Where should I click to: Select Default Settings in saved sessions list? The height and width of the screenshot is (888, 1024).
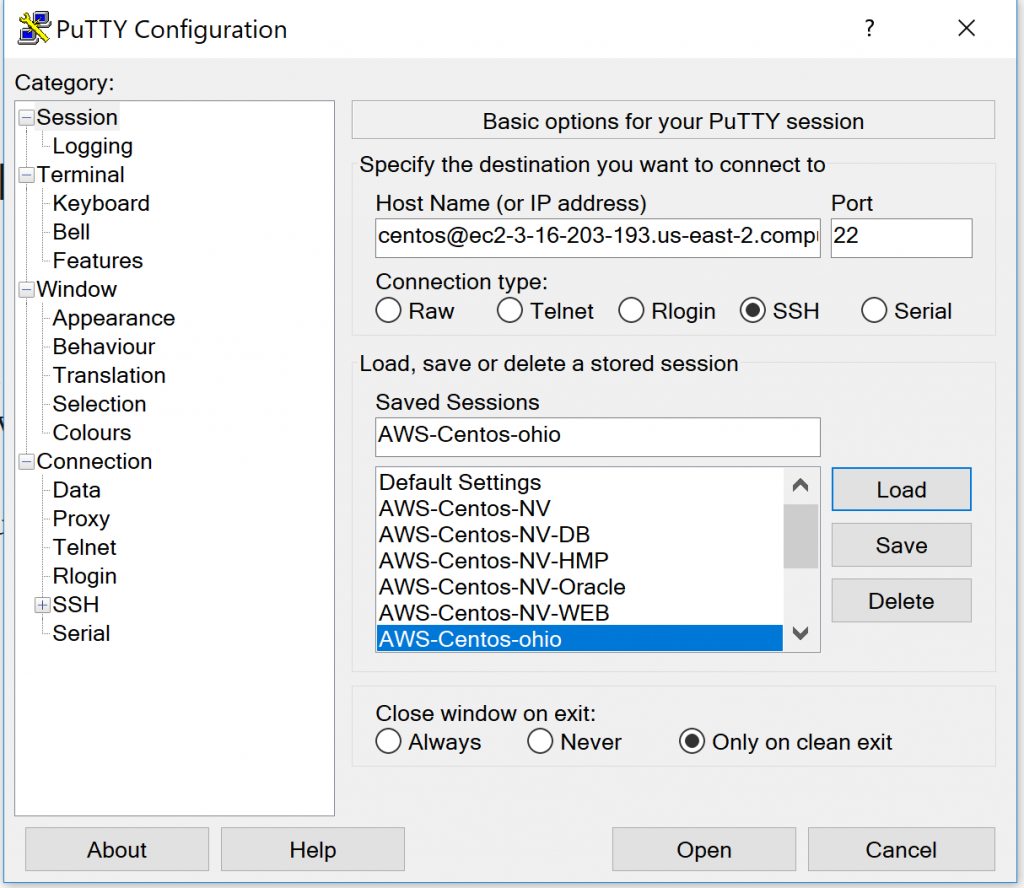point(580,483)
